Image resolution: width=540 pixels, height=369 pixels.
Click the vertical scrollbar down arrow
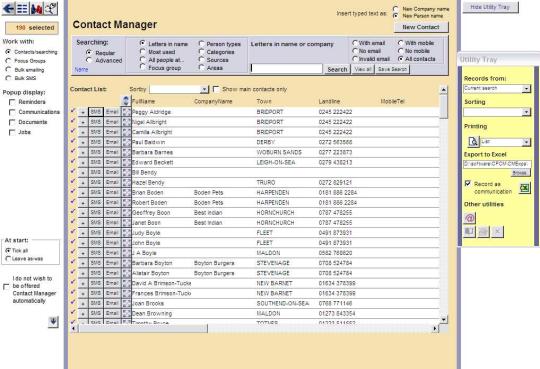444,319
